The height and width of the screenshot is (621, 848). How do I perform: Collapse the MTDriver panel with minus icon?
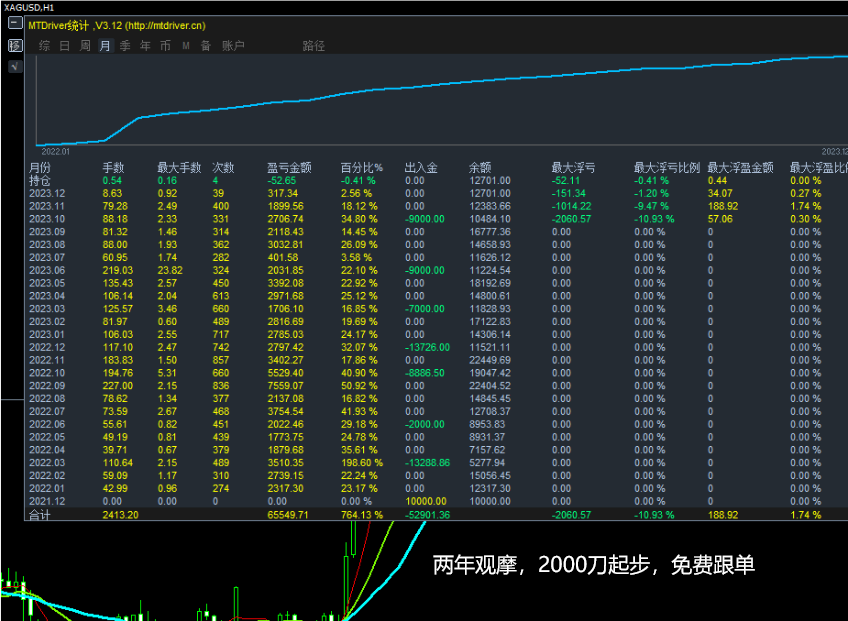tap(14, 24)
